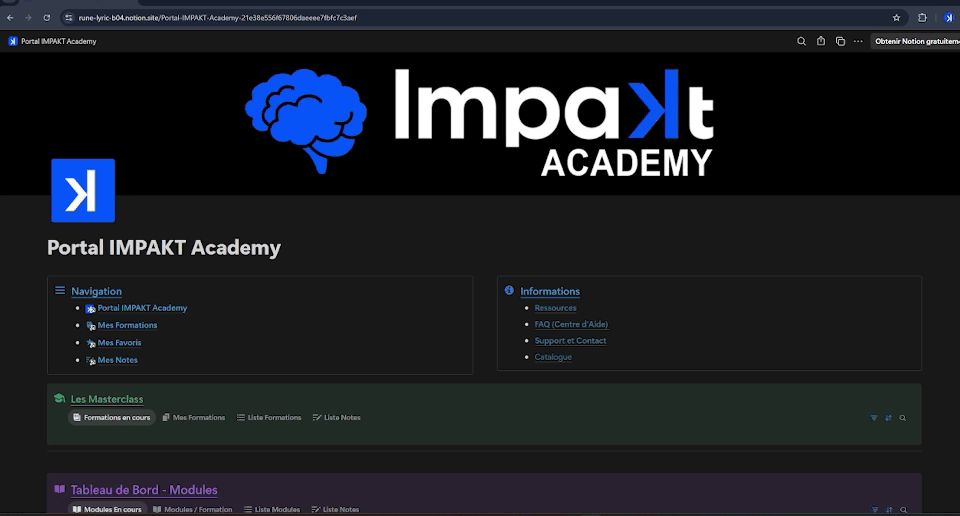Open Portal IMPAKT Academy navigation link

(x=142, y=308)
